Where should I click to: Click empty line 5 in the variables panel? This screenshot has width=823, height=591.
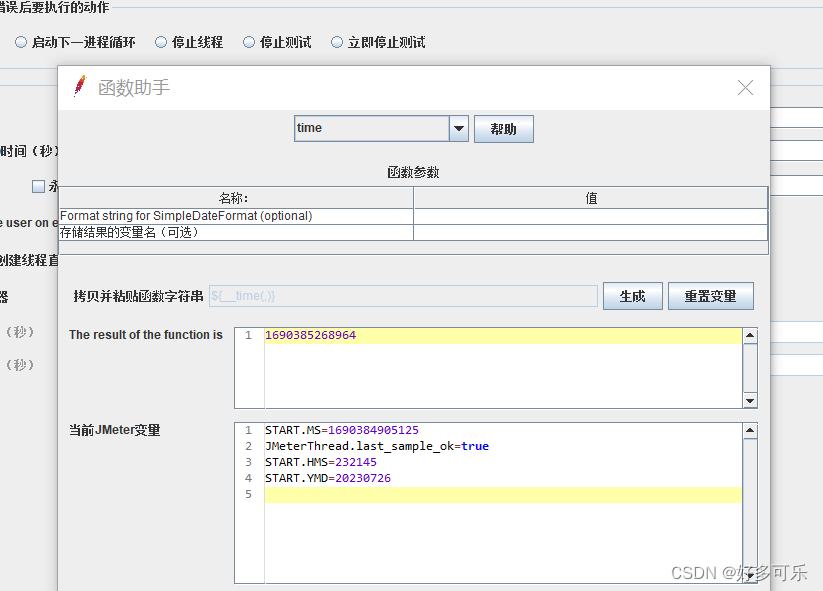coord(503,494)
